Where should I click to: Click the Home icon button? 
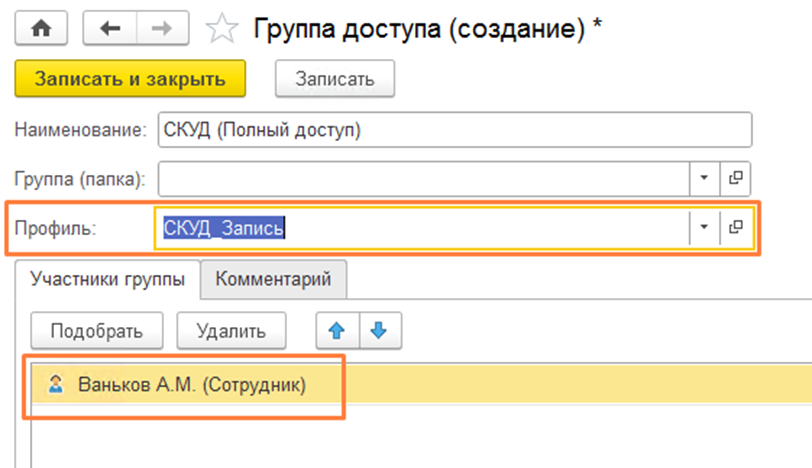point(40,30)
